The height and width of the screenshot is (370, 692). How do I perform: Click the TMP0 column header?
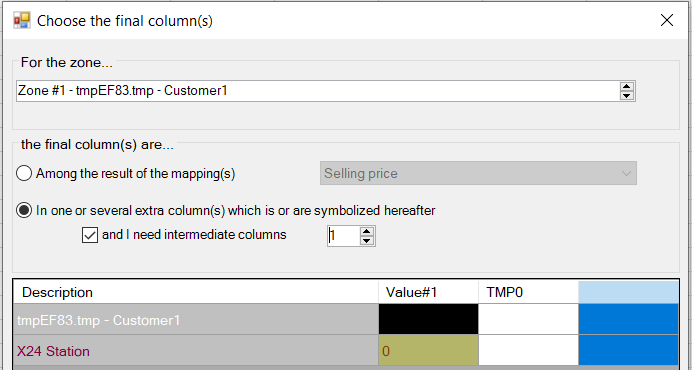(528, 292)
